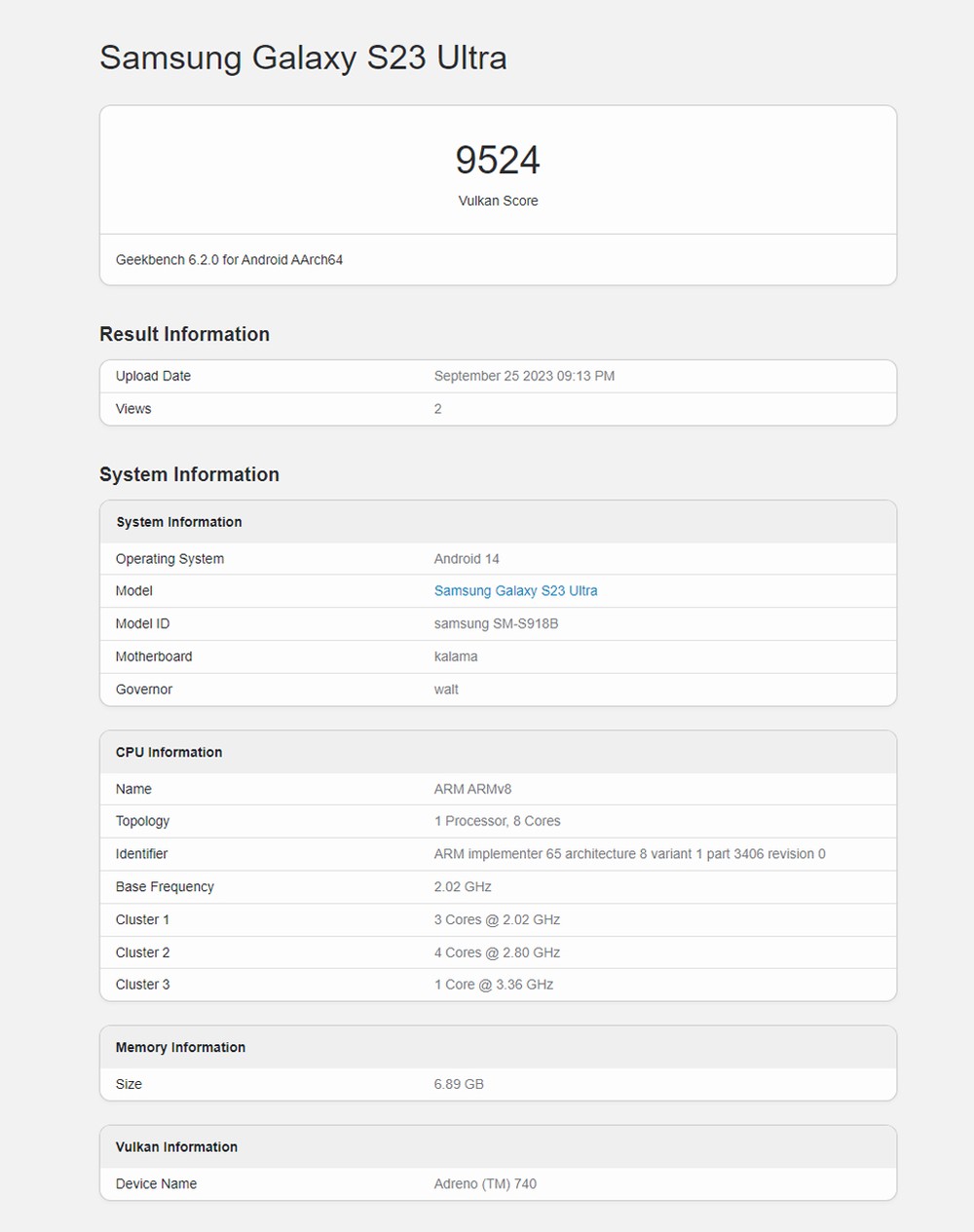Click the Result Information heading
Viewport: 974px width, 1232px height.
pos(184,334)
